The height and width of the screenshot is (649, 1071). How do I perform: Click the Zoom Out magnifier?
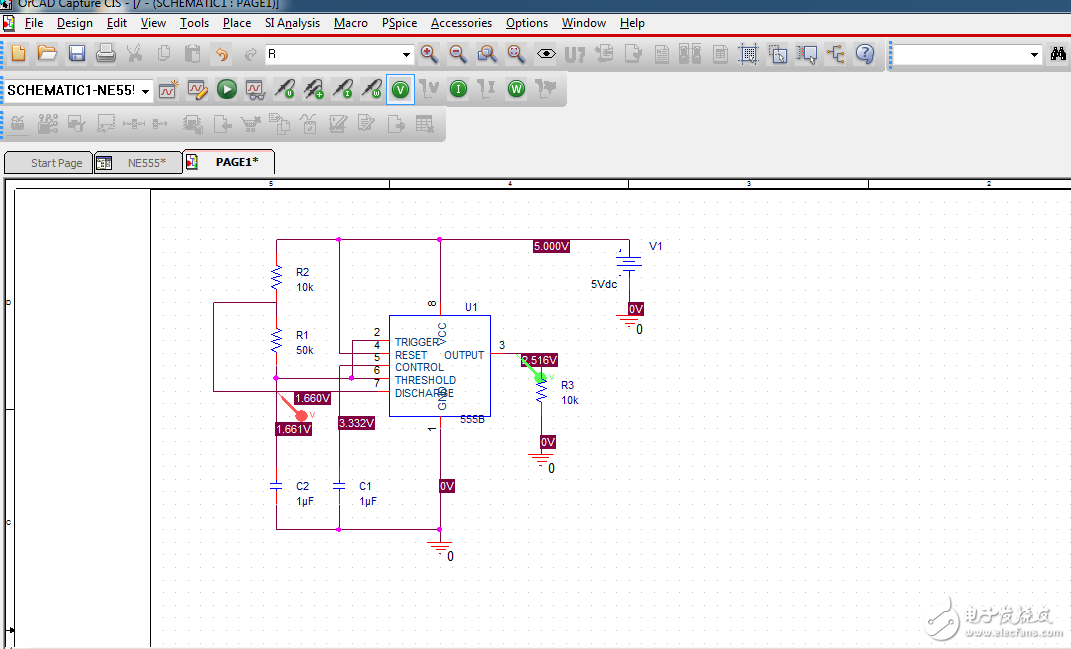coord(458,54)
